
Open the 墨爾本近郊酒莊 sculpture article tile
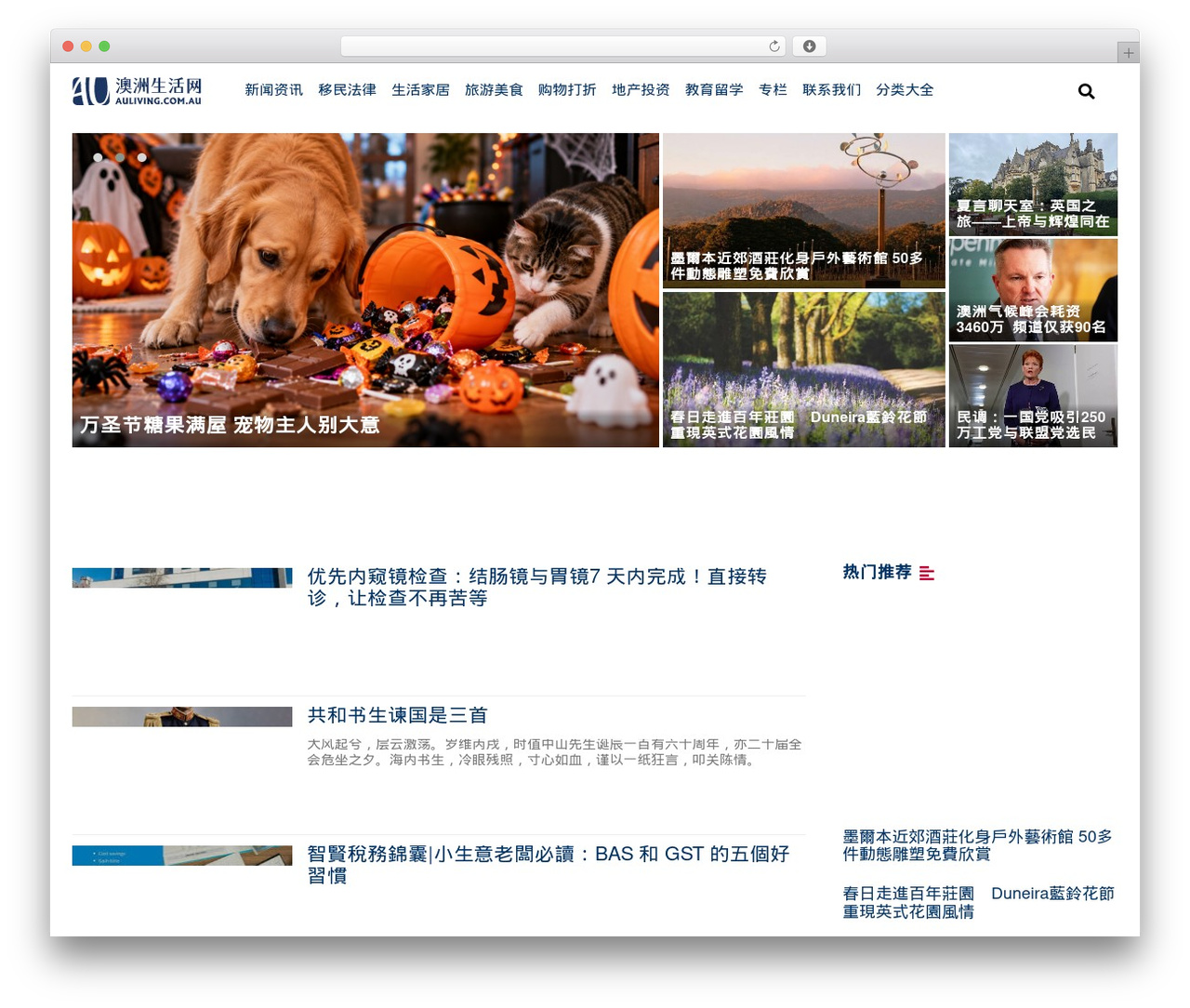pyautogui.click(x=804, y=210)
